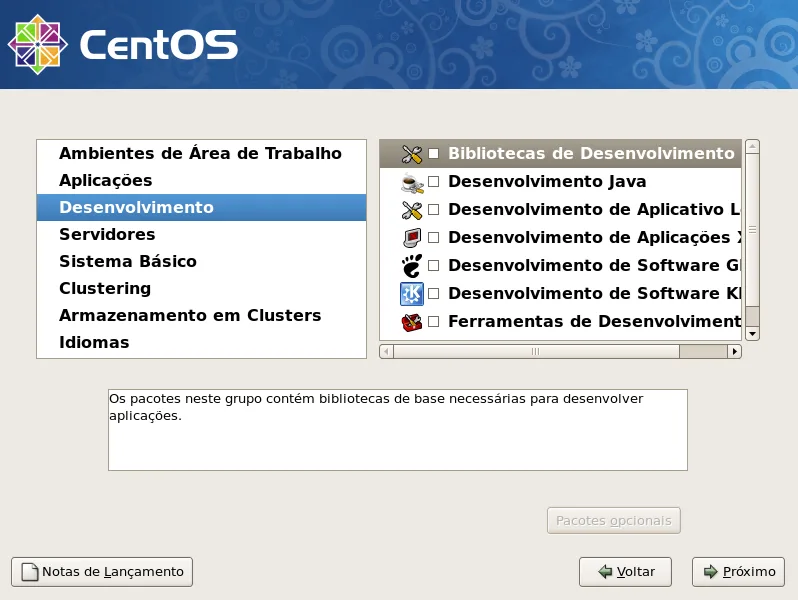Click the vertical scrollbar up arrow
This screenshot has width=798, height=600.
tap(752, 147)
